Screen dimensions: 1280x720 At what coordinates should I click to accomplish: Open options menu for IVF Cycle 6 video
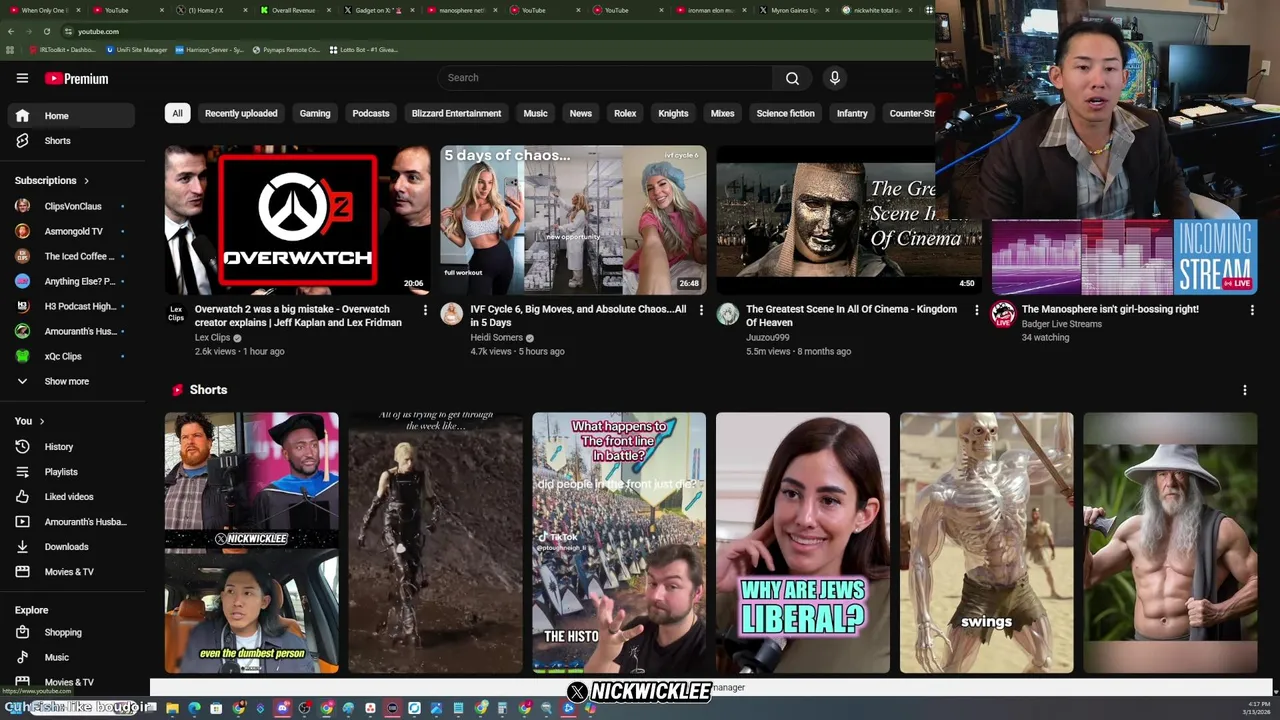pos(701,310)
